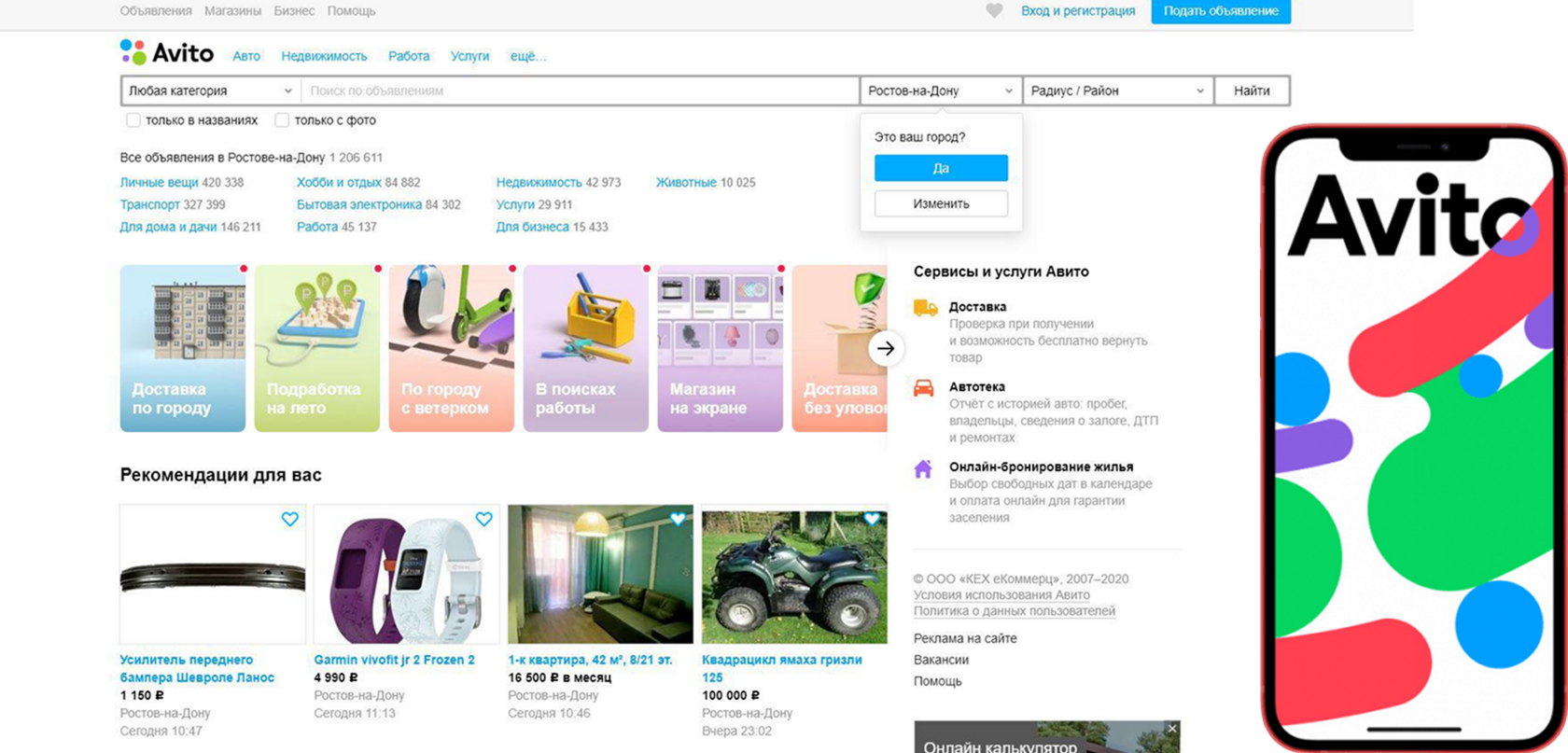Click the Автотека car icon
The image size is (1568, 753).
[x=923, y=388]
